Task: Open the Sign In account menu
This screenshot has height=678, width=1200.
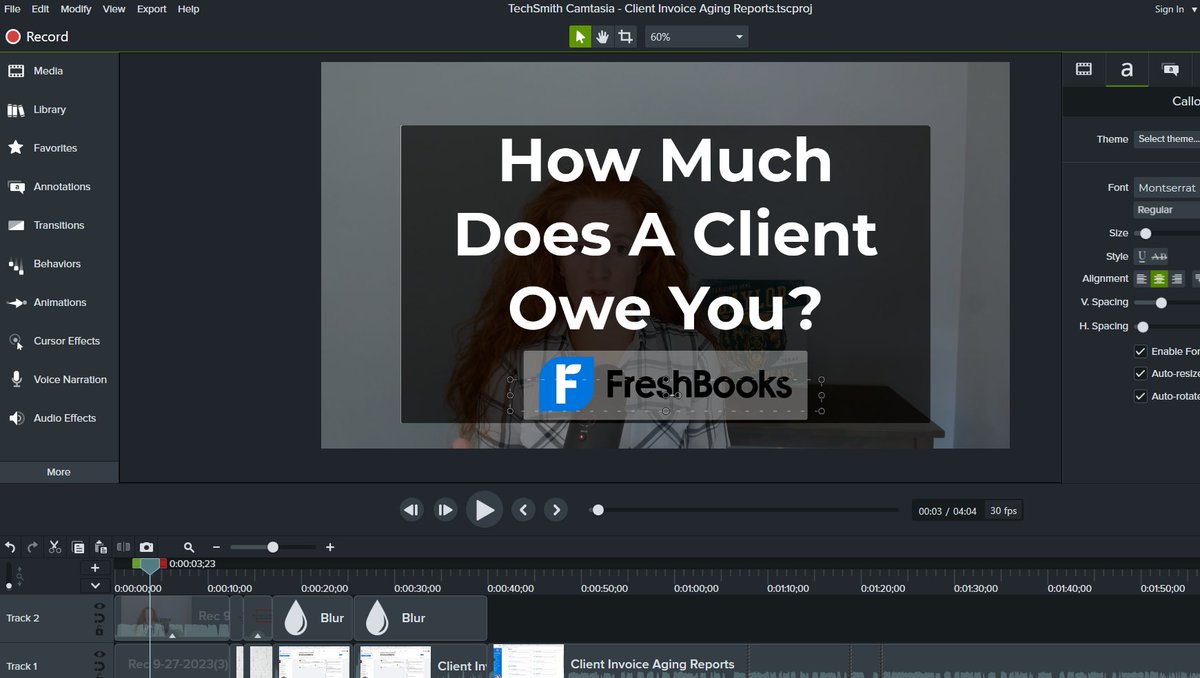Action: 1174,9
